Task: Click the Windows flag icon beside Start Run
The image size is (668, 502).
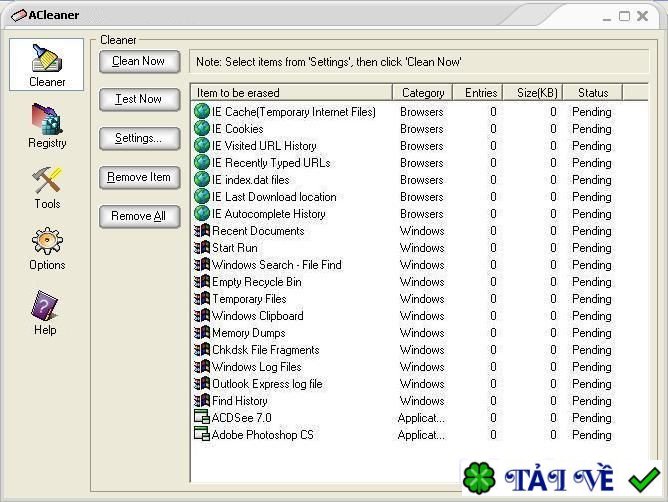Action: (x=202, y=248)
